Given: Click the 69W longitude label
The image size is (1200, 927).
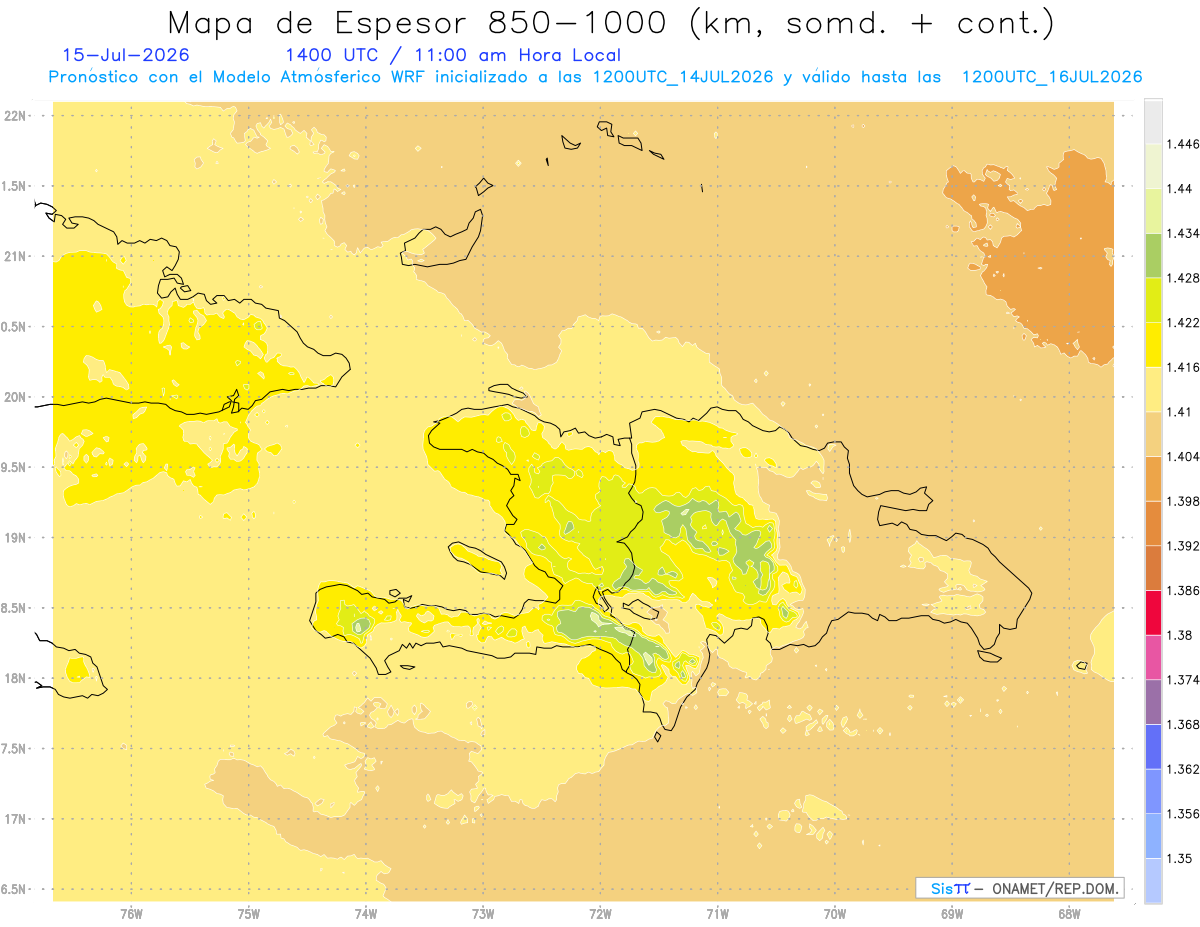Looking at the screenshot, I should pos(952,913).
